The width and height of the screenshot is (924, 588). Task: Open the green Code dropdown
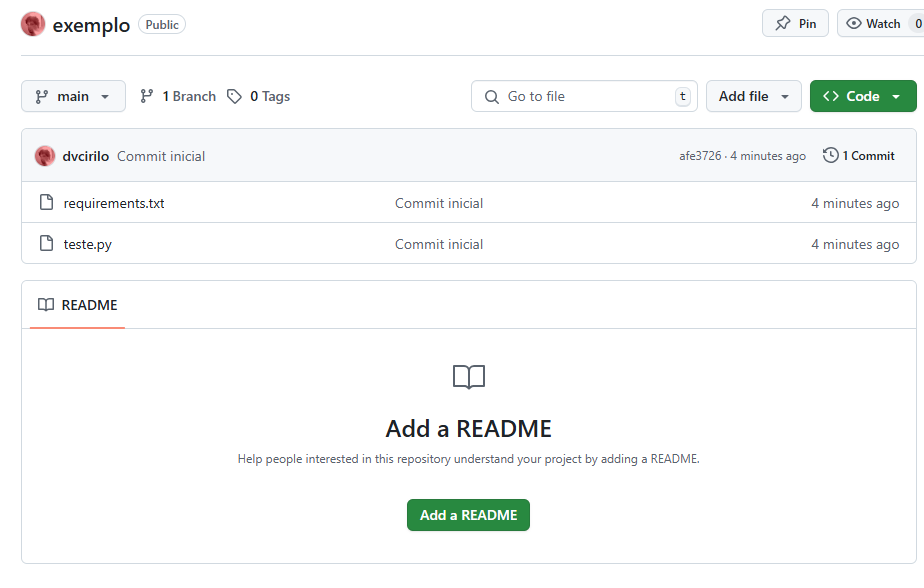point(862,96)
